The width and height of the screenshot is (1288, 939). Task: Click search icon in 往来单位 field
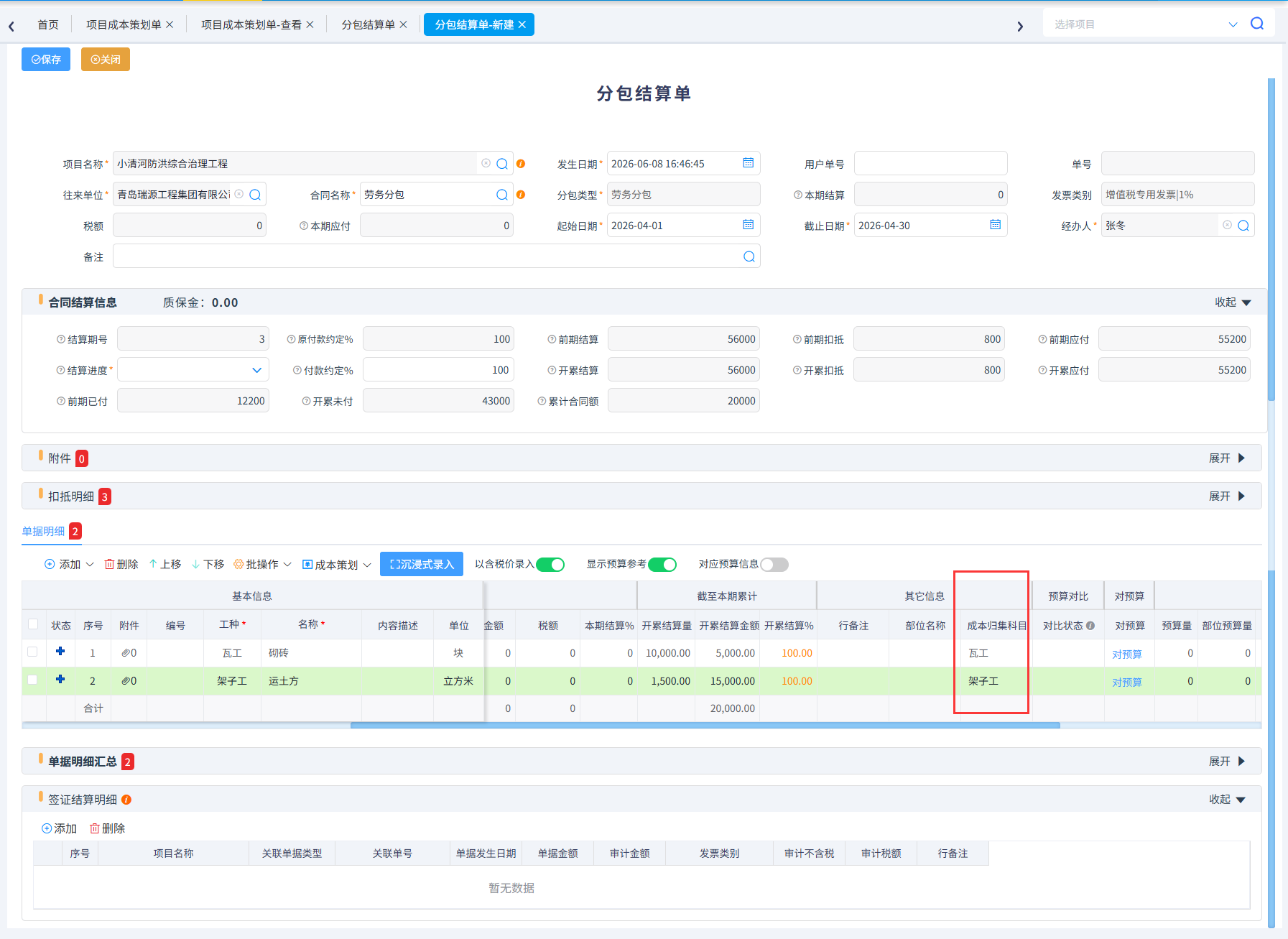click(x=255, y=195)
